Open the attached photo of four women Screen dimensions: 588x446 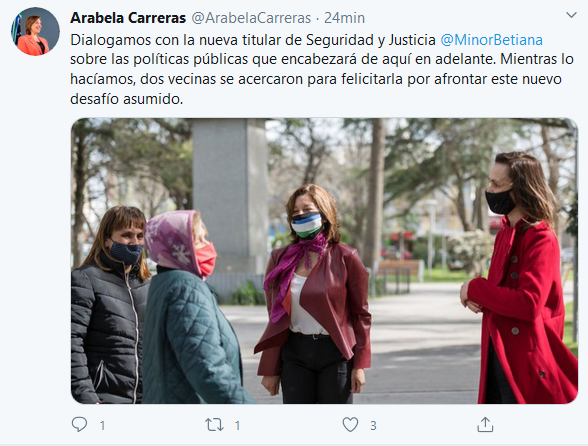tap(324, 261)
